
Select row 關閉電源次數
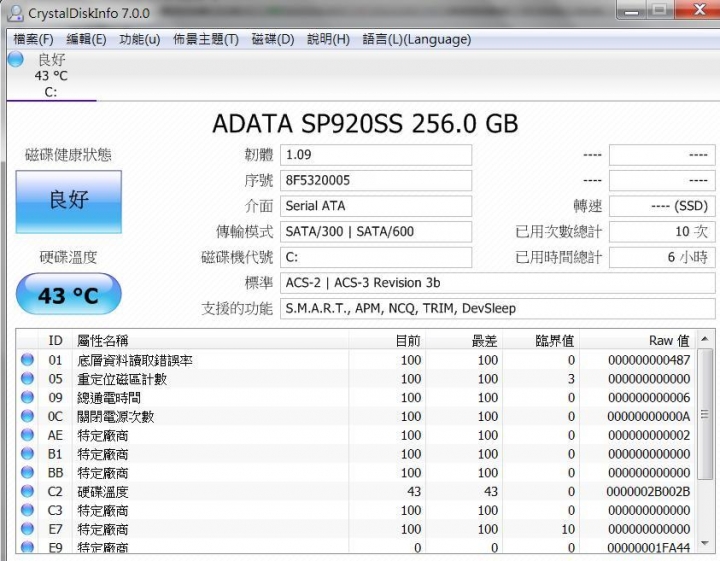tap(356, 416)
